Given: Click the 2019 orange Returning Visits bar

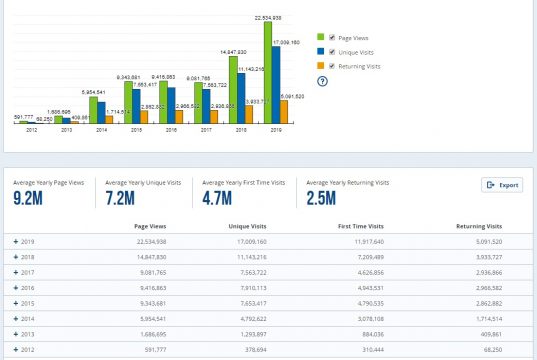Looking at the screenshot, I should (284, 112).
